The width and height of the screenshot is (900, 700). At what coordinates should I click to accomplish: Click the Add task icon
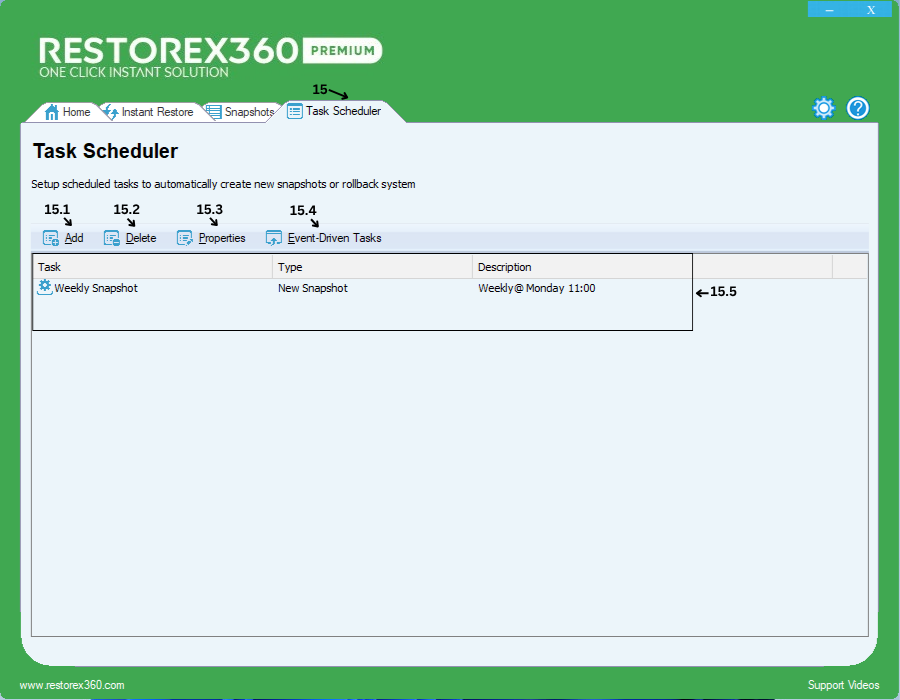click(x=51, y=238)
